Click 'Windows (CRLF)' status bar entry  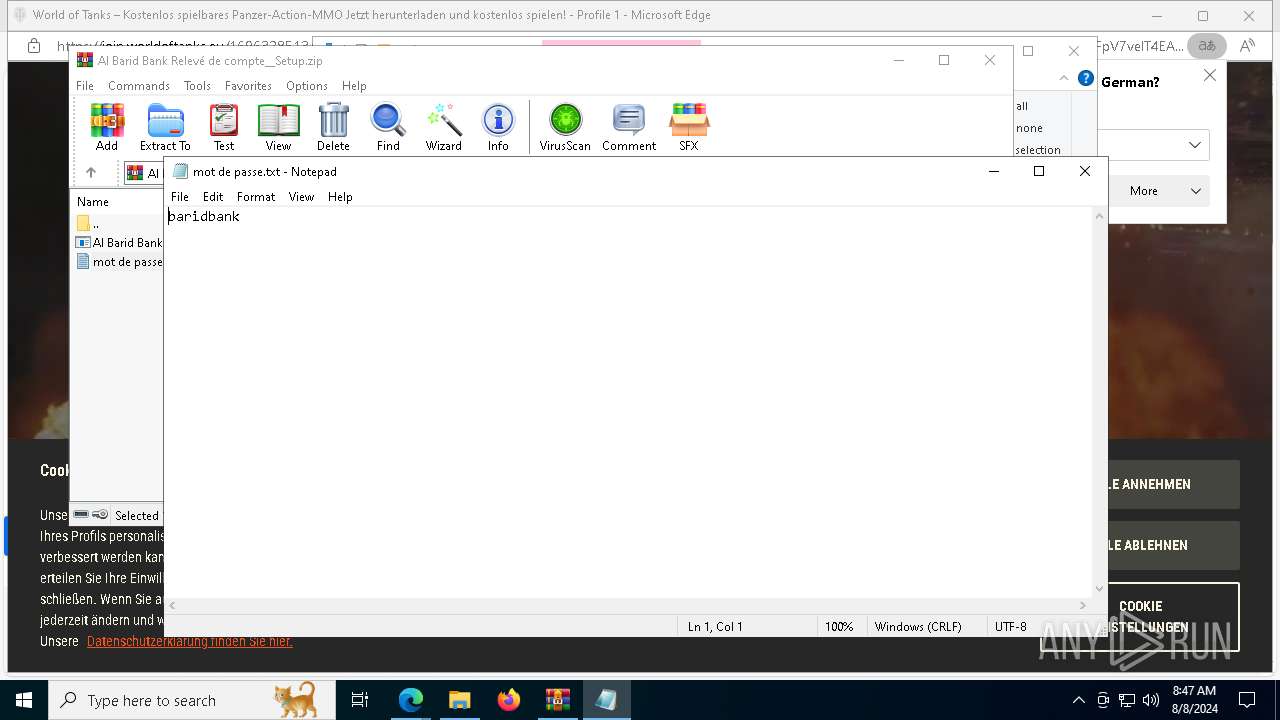tap(918, 627)
